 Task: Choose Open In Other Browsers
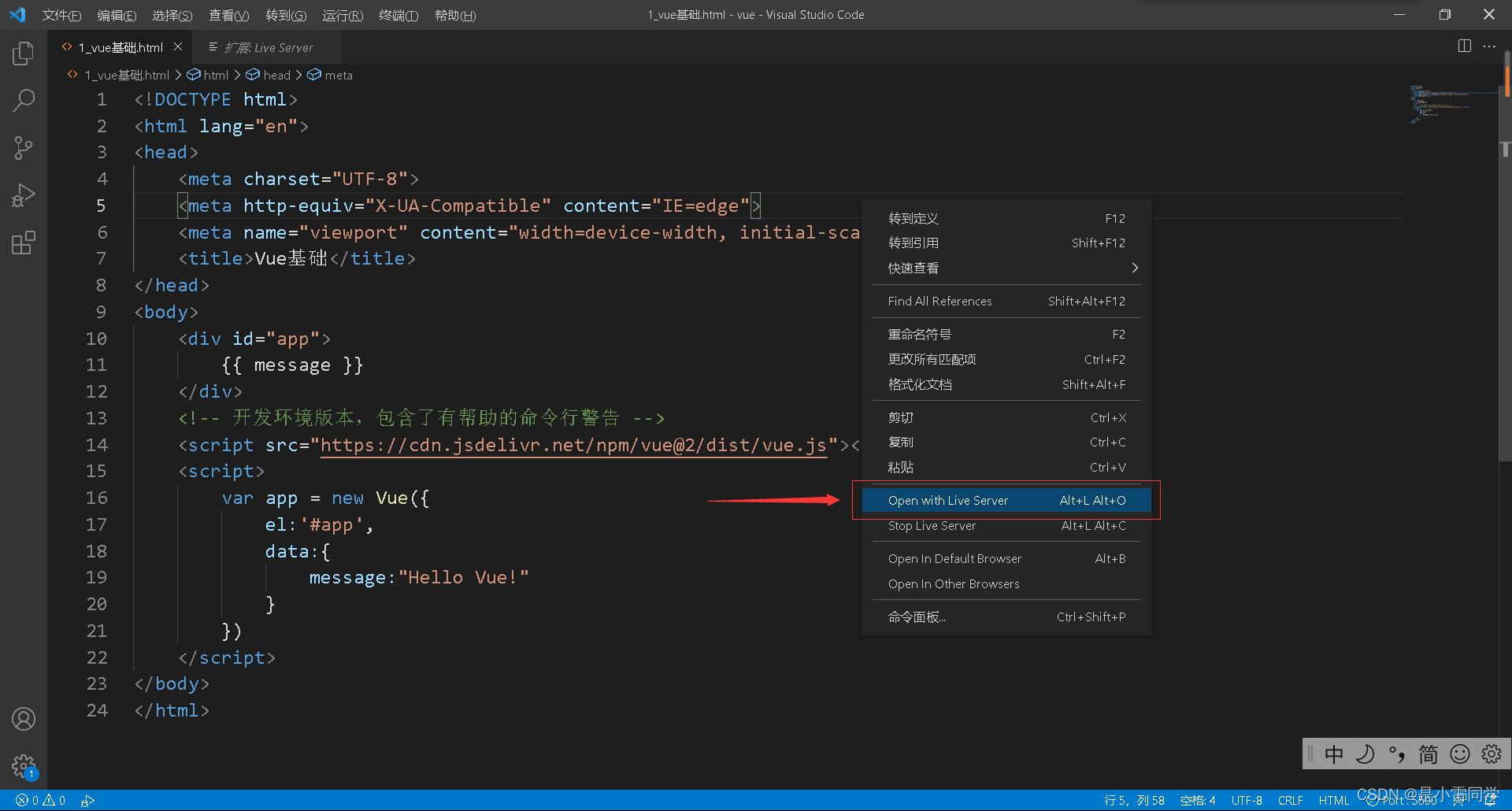pos(1006,583)
